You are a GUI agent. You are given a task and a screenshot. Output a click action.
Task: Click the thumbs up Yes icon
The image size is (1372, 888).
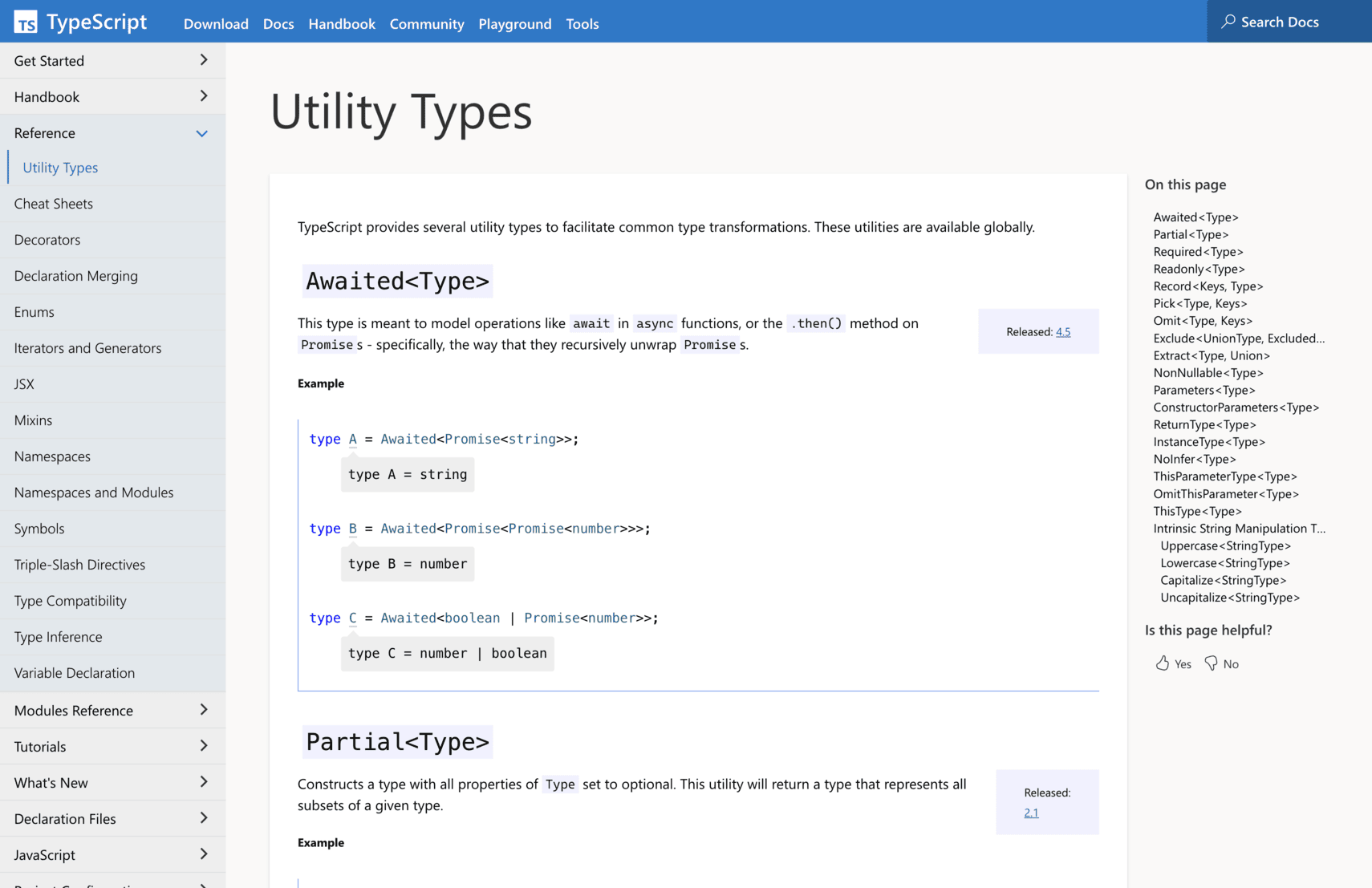click(1162, 663)
